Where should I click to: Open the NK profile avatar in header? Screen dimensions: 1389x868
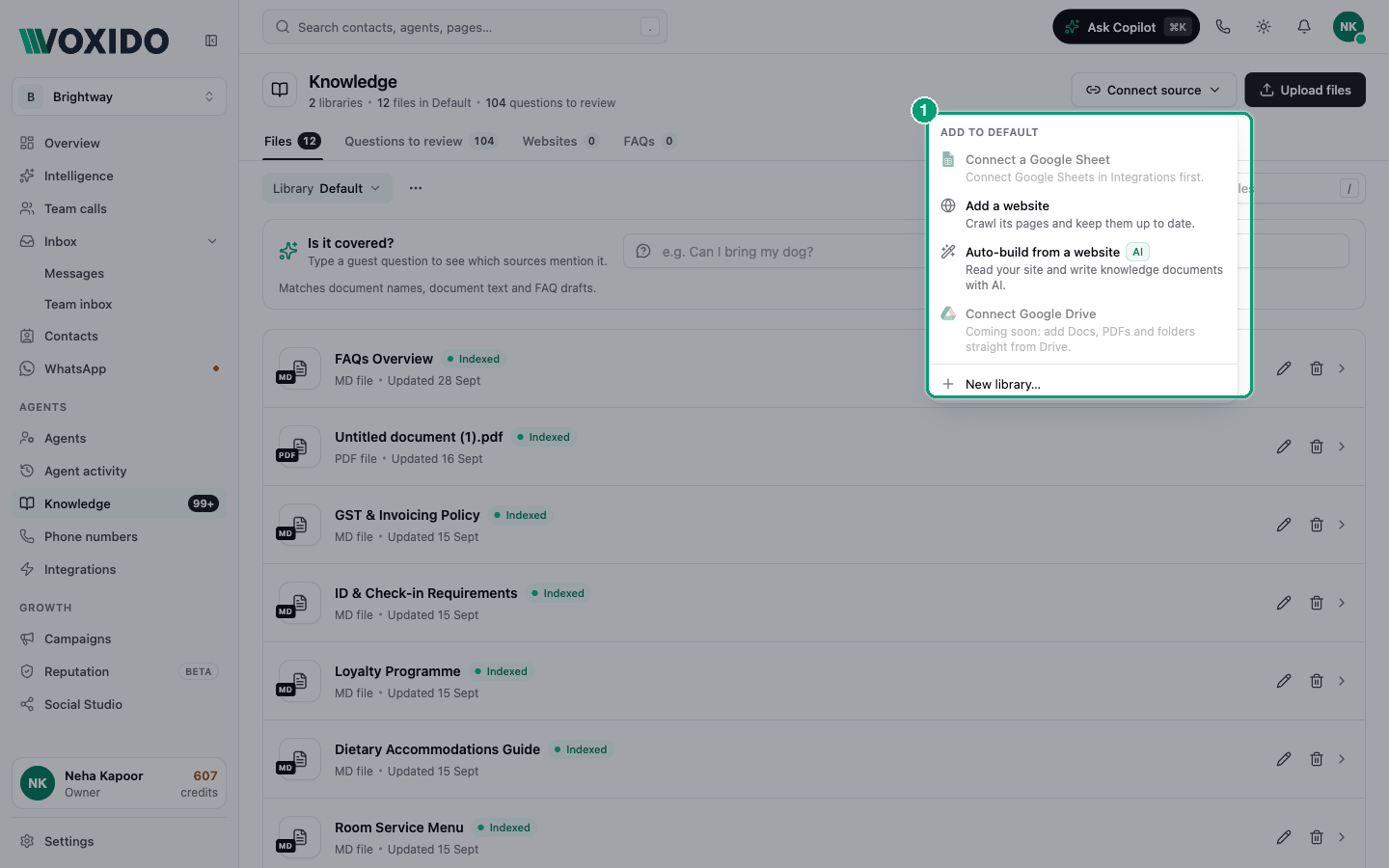pos(1348,27)
